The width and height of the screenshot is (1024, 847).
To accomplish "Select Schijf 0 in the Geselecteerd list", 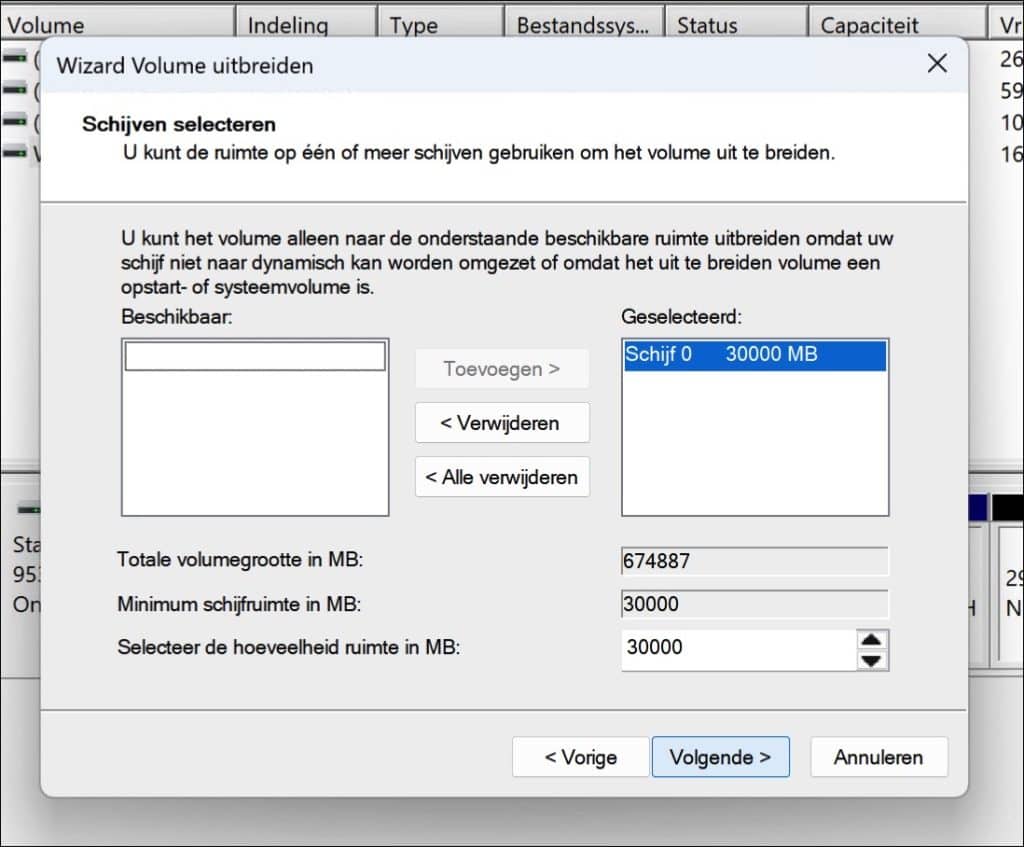I will (x=754, y=354).
